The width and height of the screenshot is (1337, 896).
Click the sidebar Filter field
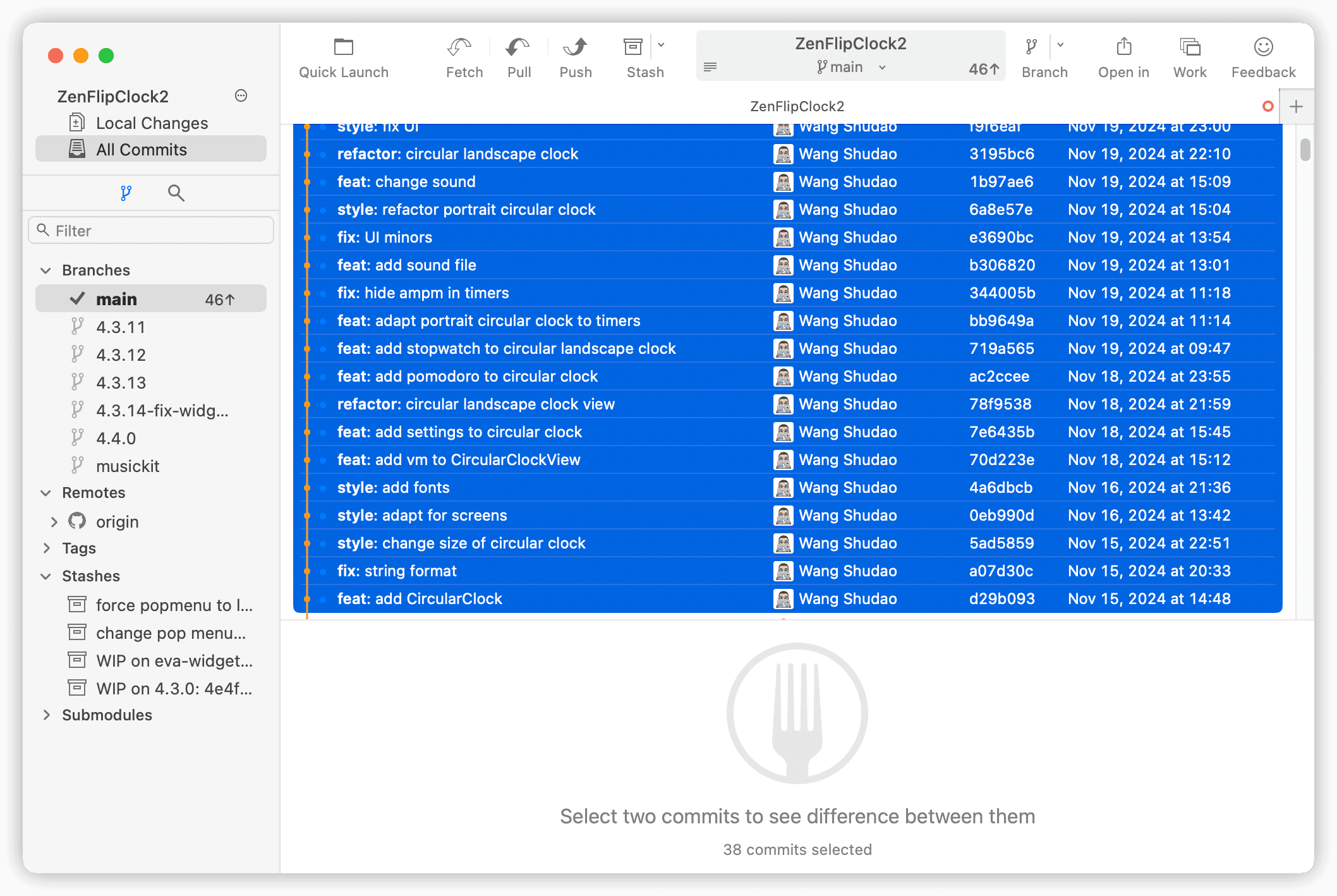[152, 231]
